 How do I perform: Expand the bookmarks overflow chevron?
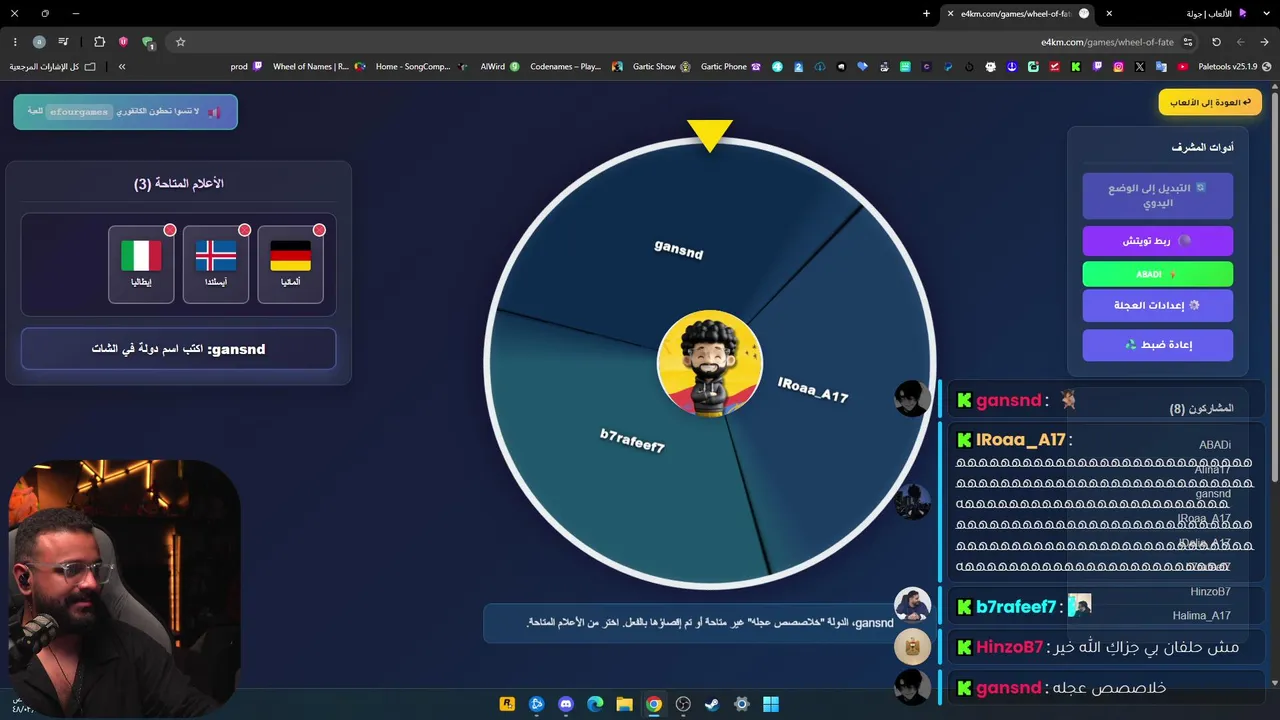click(122, 67)
